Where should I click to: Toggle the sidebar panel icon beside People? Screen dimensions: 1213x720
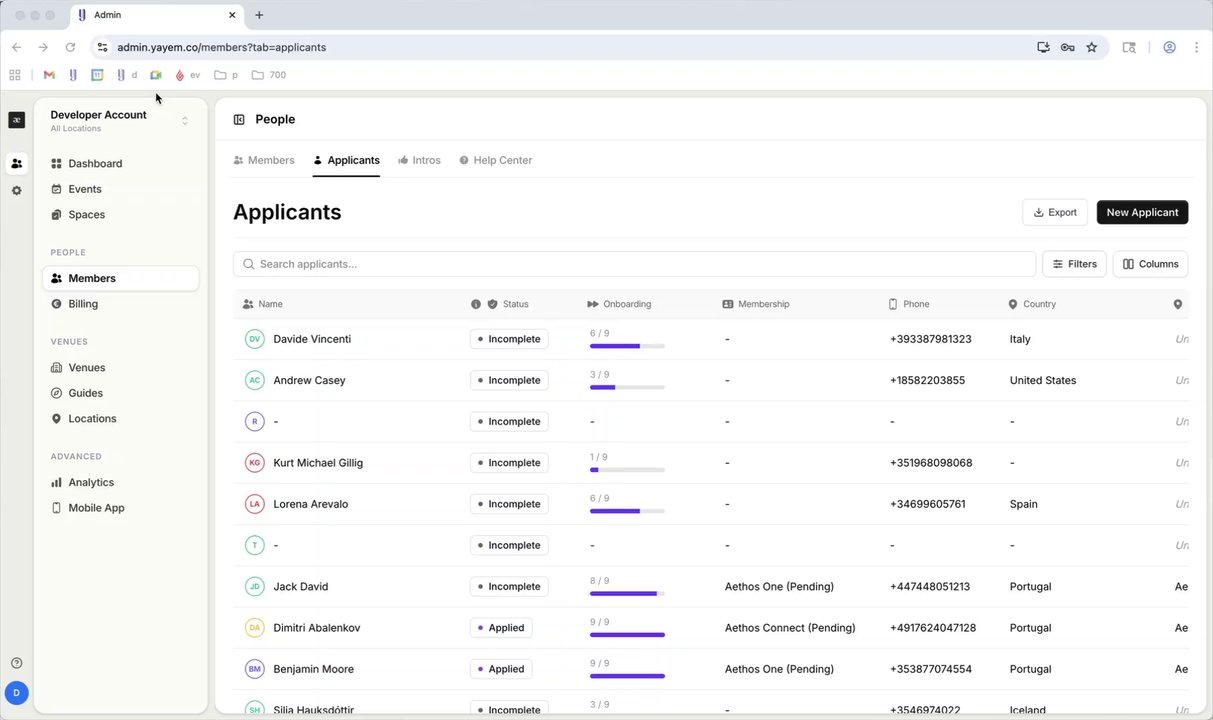(239, 120)
